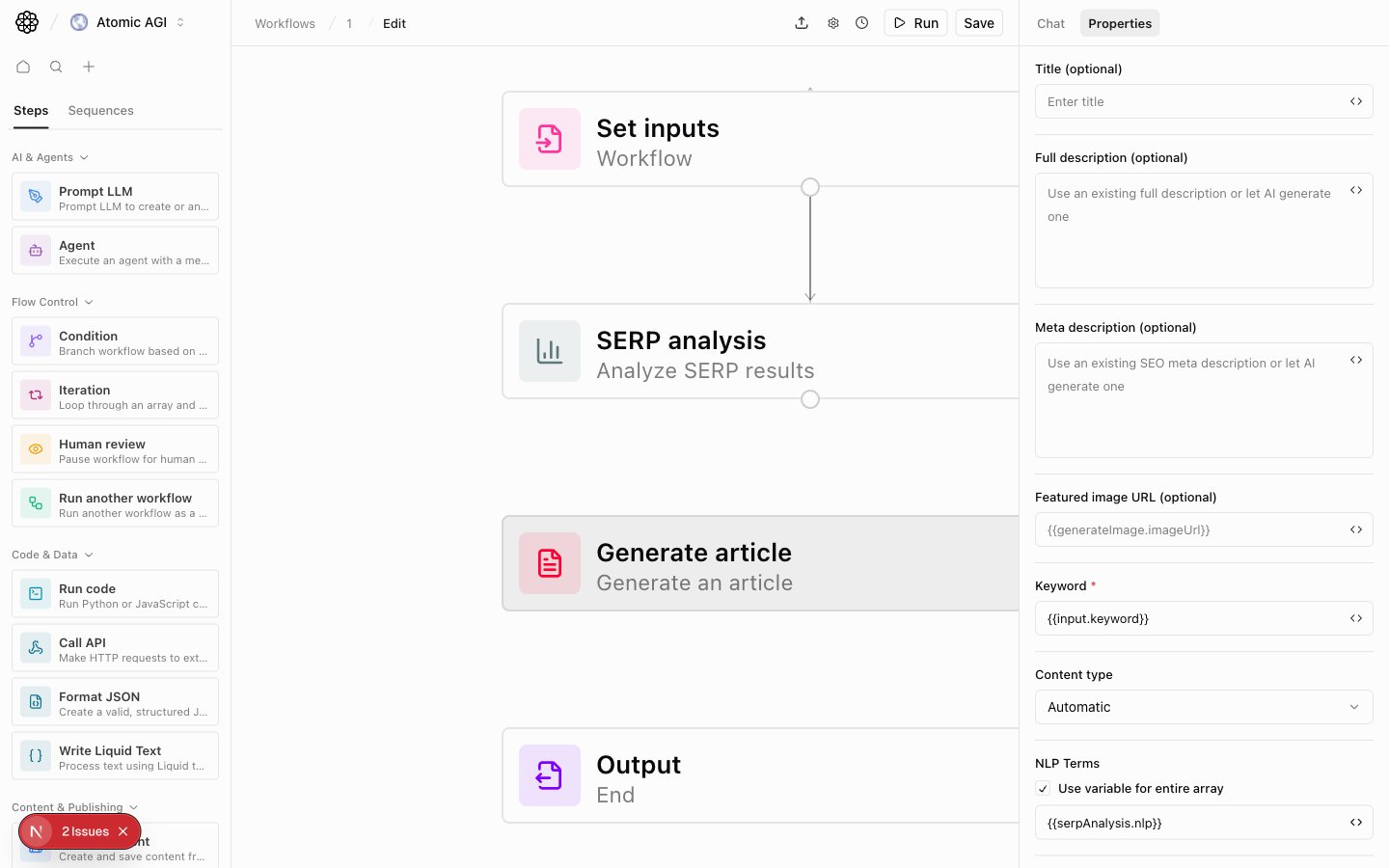Image resolution: width=1389 pixels, height=868 pixels.
Task: Select the Condition step icon
Action: pyautogui.click(x=36, y=341)
